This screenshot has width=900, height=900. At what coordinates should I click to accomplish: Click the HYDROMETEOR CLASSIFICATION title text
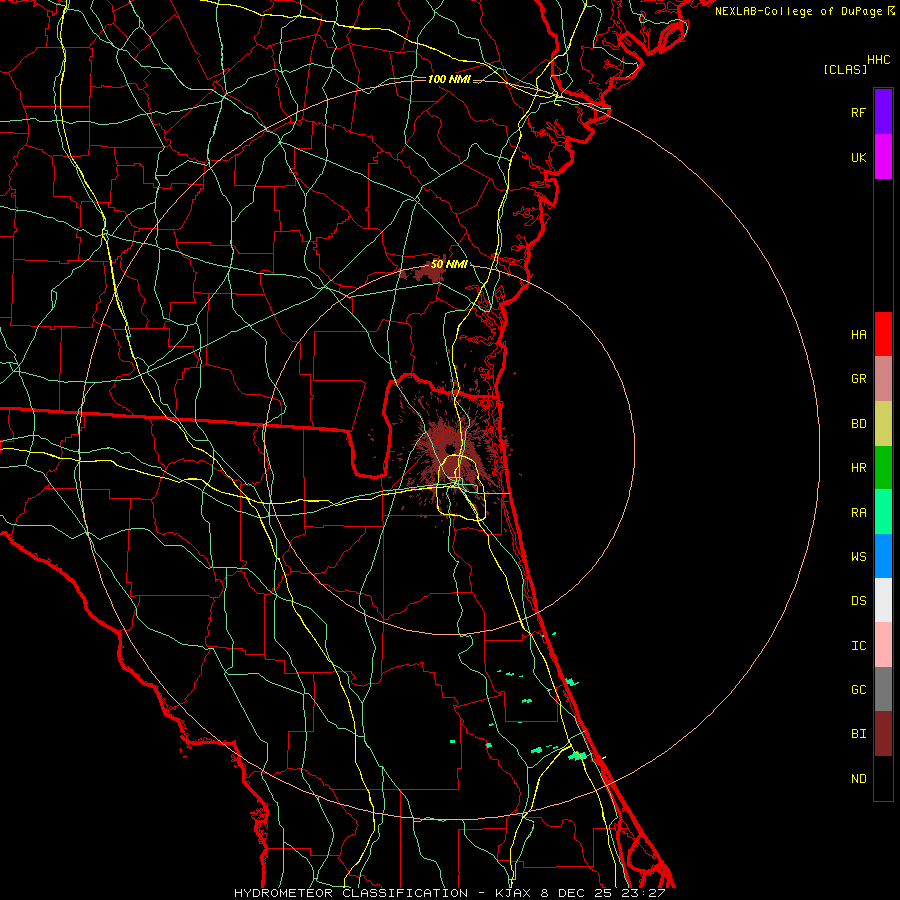(351, 893)
